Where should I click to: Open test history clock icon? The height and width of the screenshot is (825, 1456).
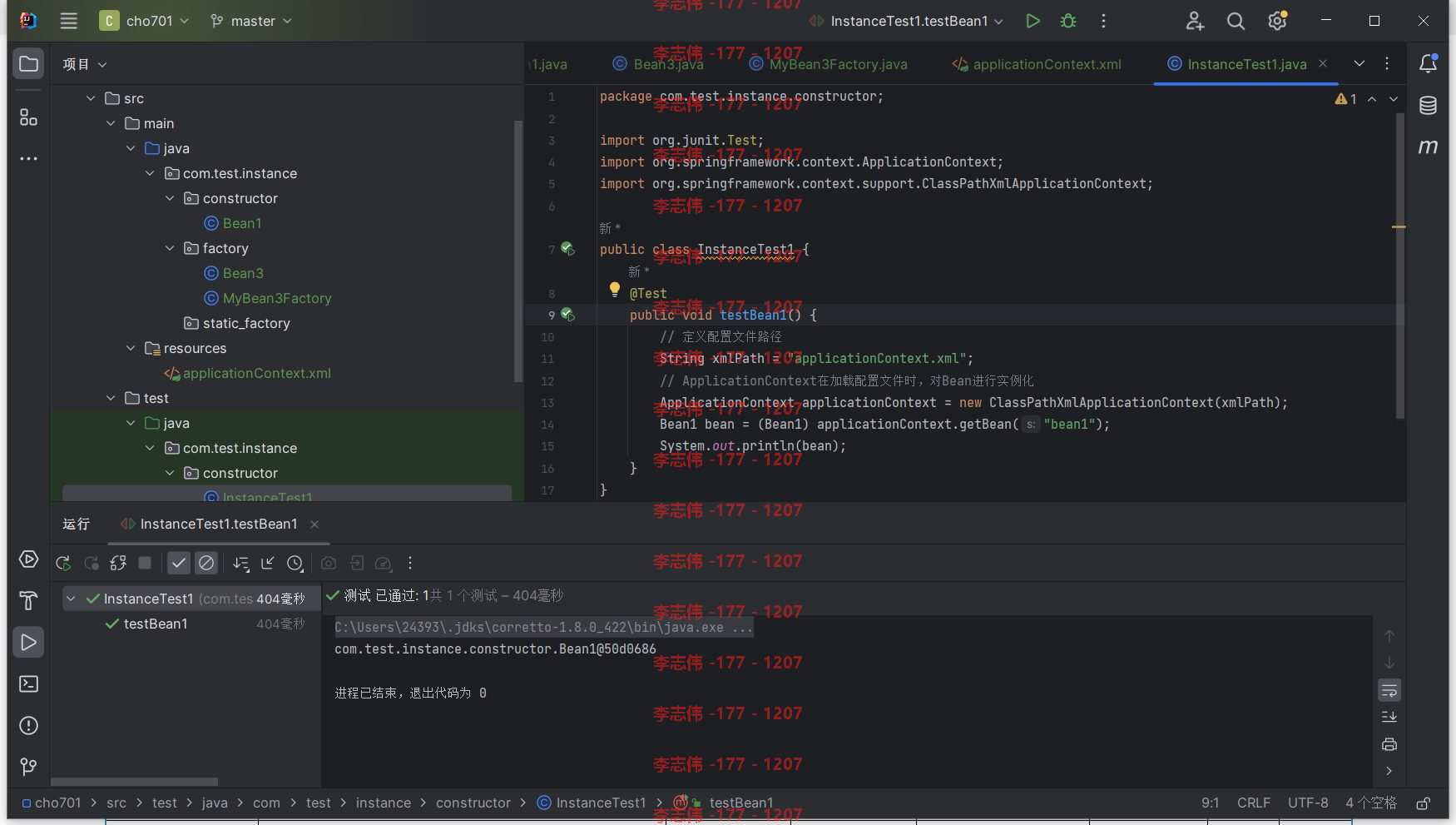pyautogui.click(x=295, y=564)
